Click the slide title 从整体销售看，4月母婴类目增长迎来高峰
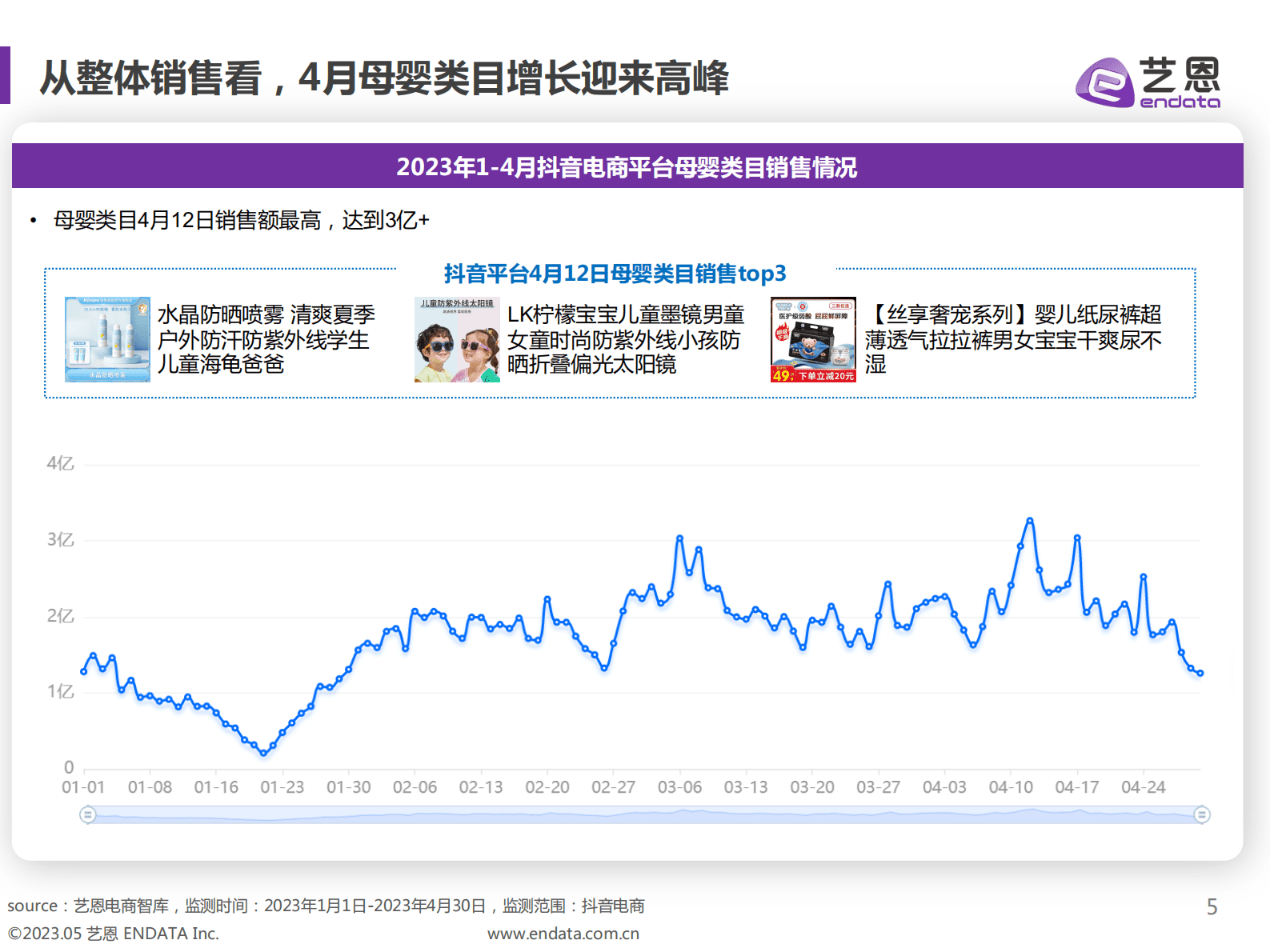The image size is (1270, 952). 384,78
